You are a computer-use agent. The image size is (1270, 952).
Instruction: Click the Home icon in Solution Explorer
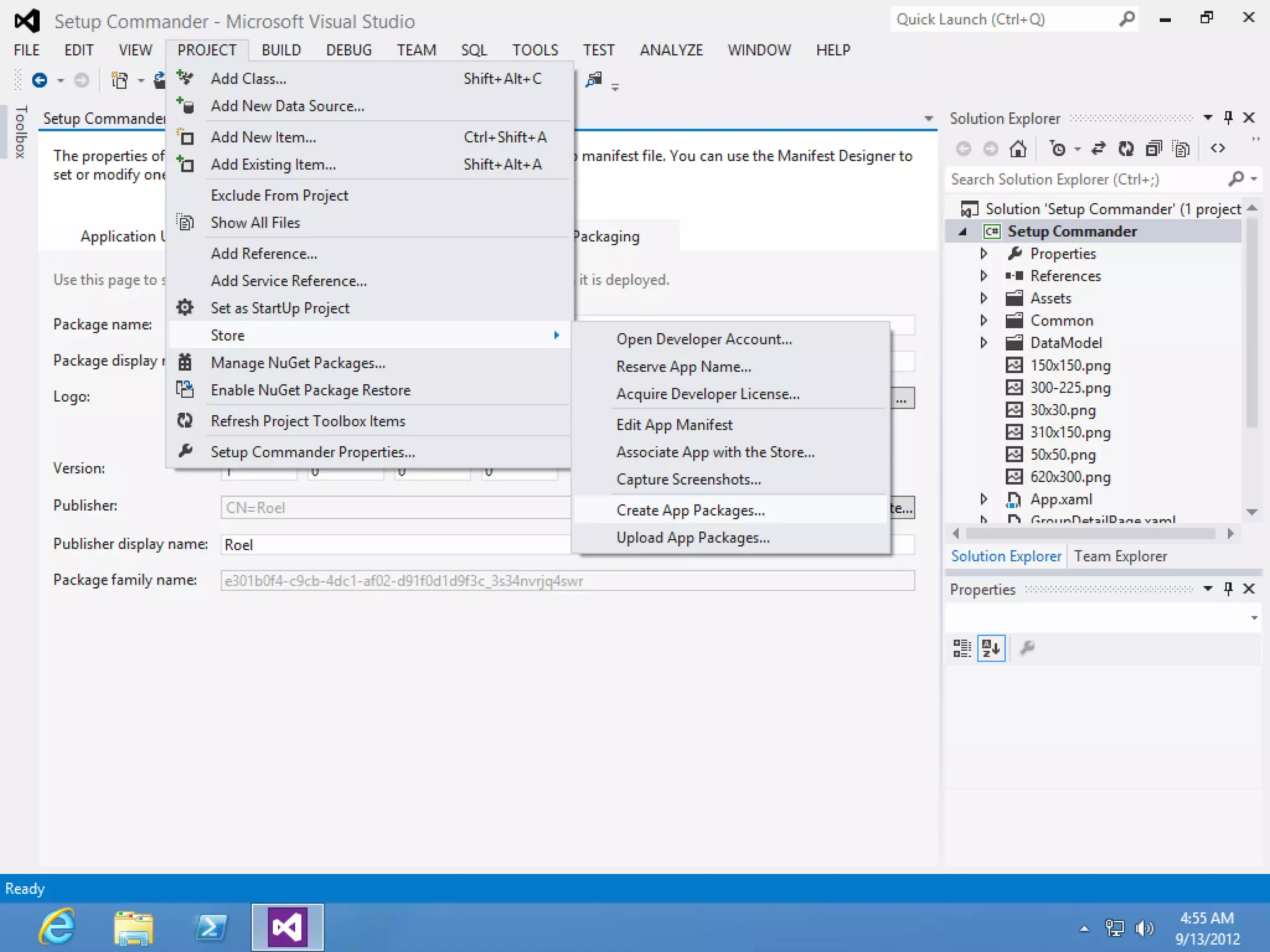click(x=1018, y=149)
